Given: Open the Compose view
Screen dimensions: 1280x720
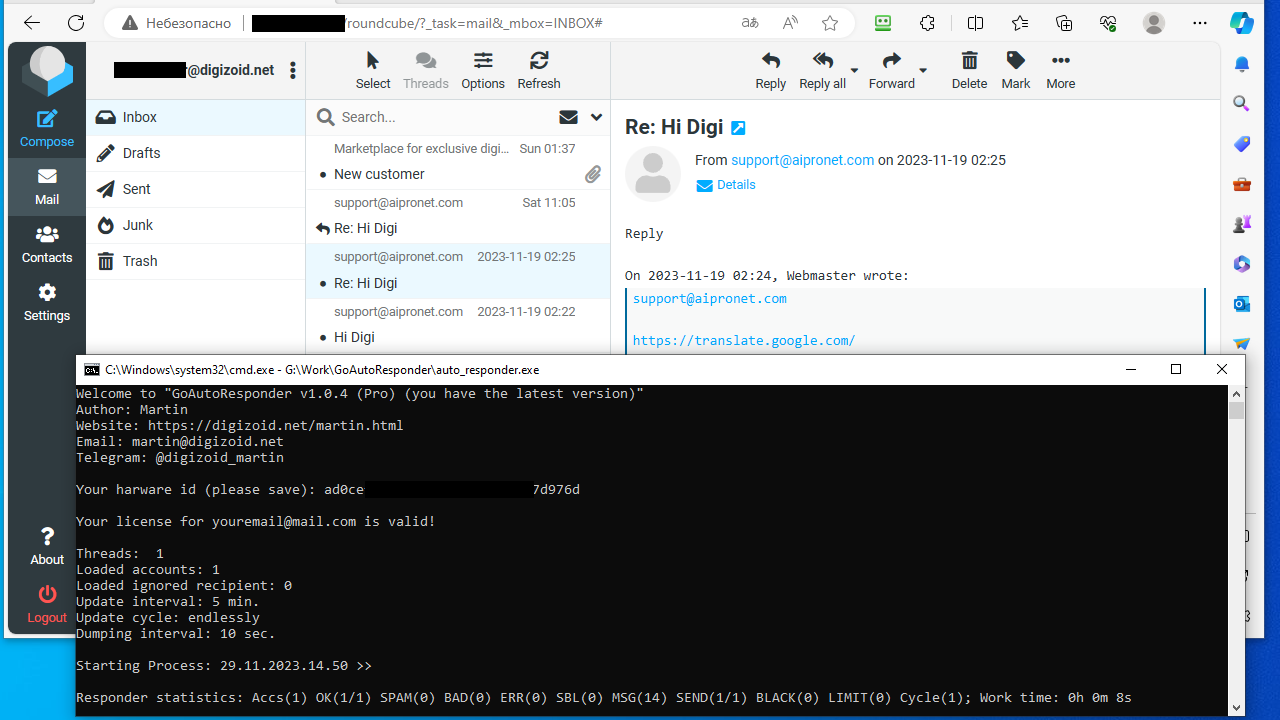Looking at the screenshot, I should click(x=46, y=126).
